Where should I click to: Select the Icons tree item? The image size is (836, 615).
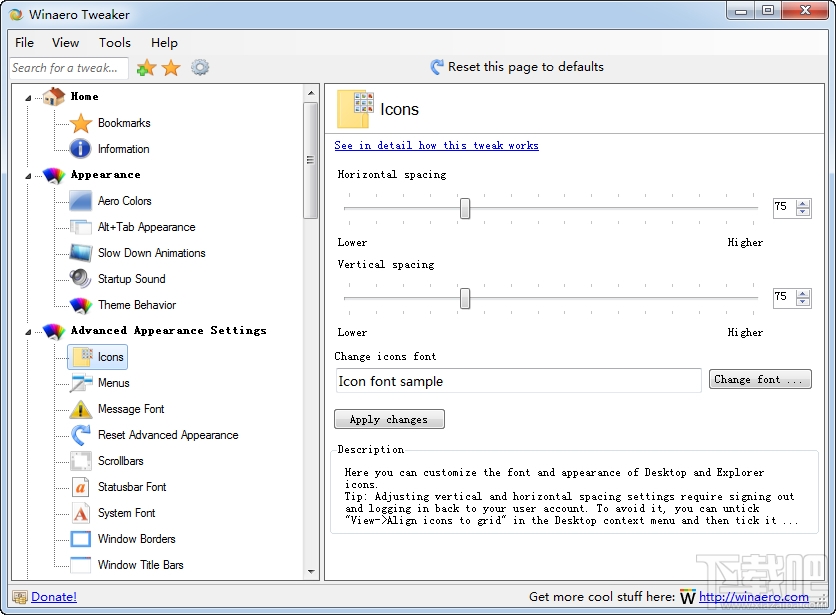98,357
